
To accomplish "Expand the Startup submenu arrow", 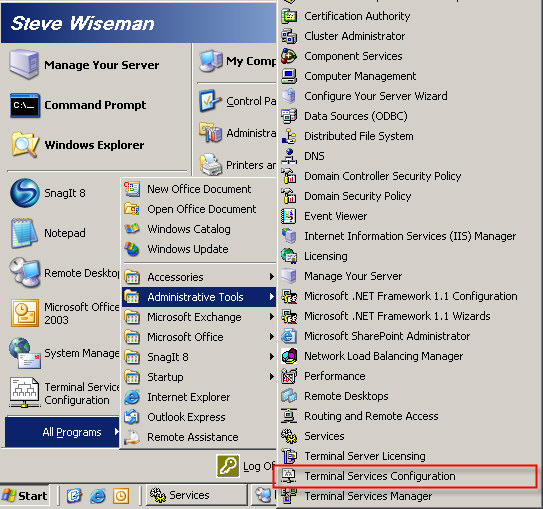I will point(272,377).
